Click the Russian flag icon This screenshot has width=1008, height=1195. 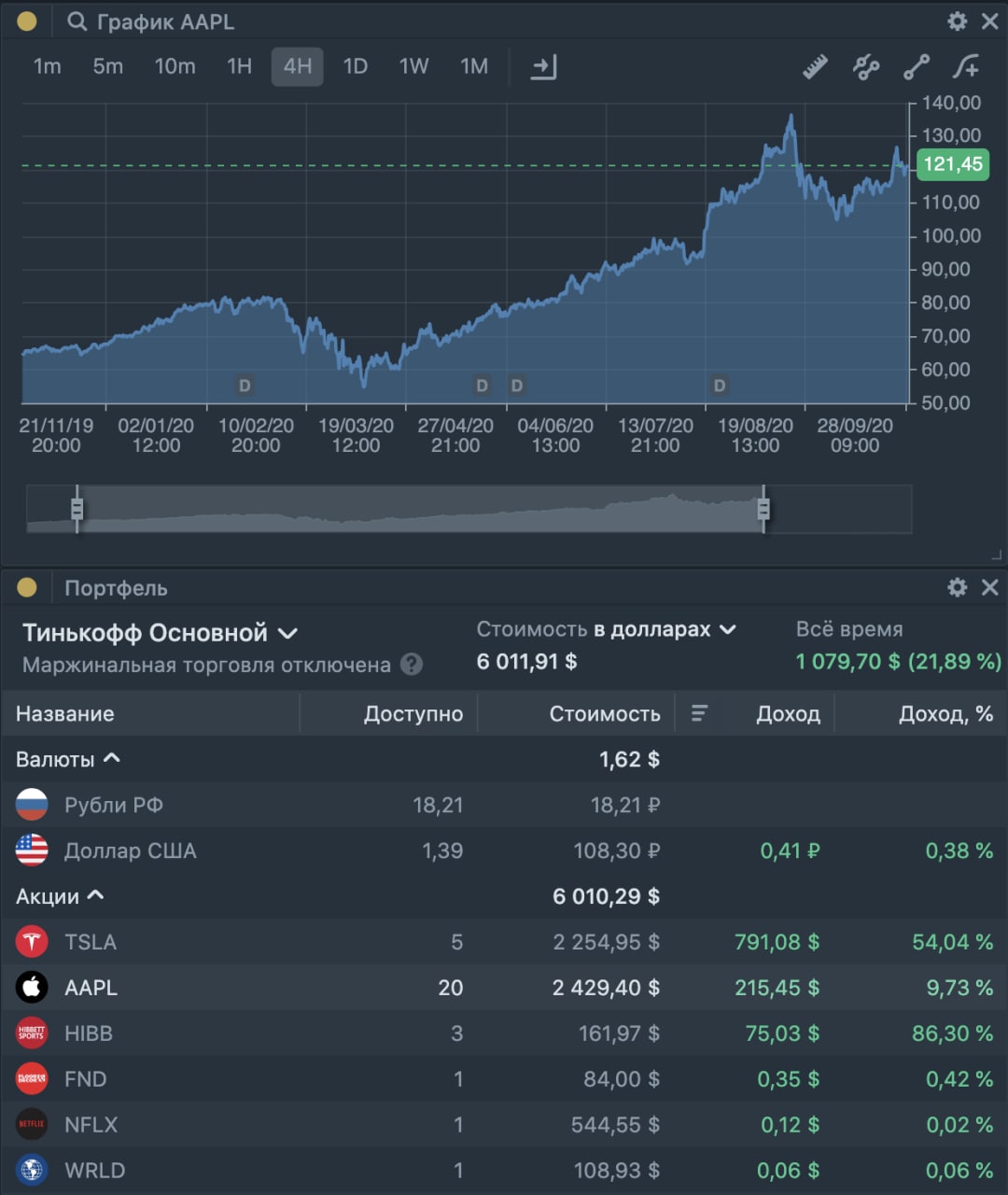(32, 805)
